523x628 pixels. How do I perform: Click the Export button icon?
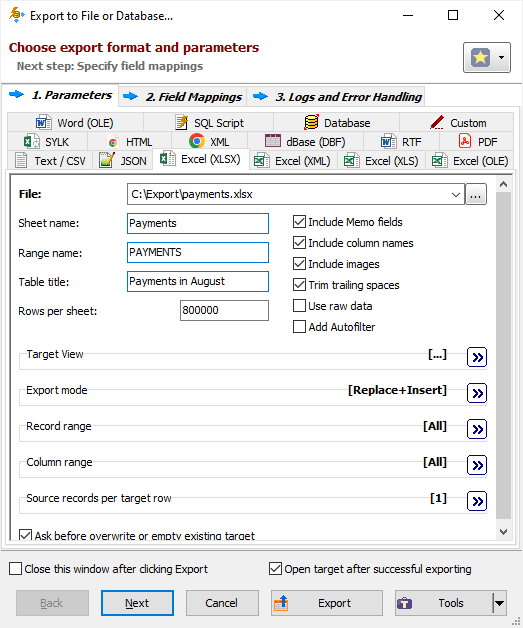(x=281, y=603)
